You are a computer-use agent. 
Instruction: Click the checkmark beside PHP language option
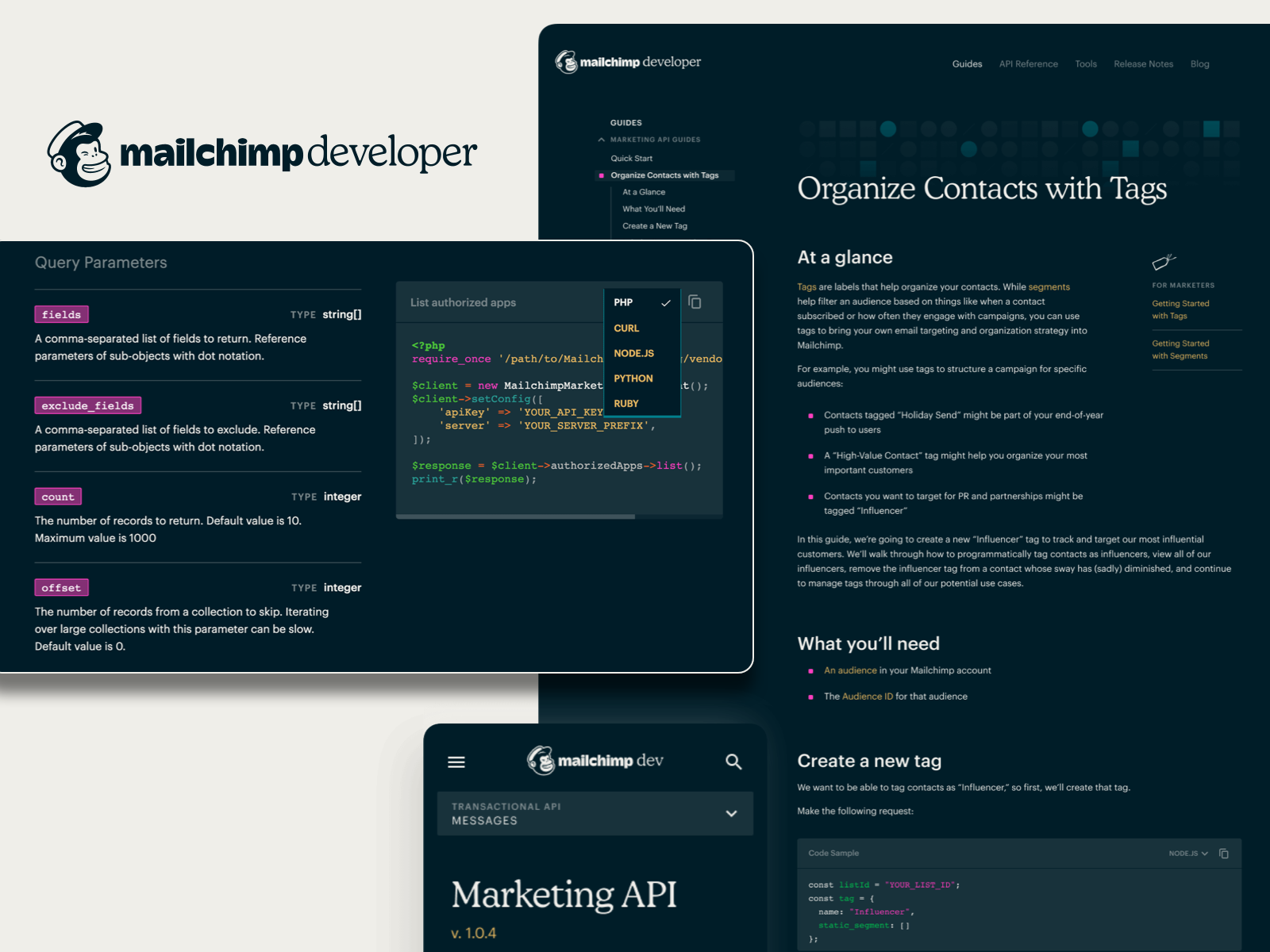(x=666, y=302)
